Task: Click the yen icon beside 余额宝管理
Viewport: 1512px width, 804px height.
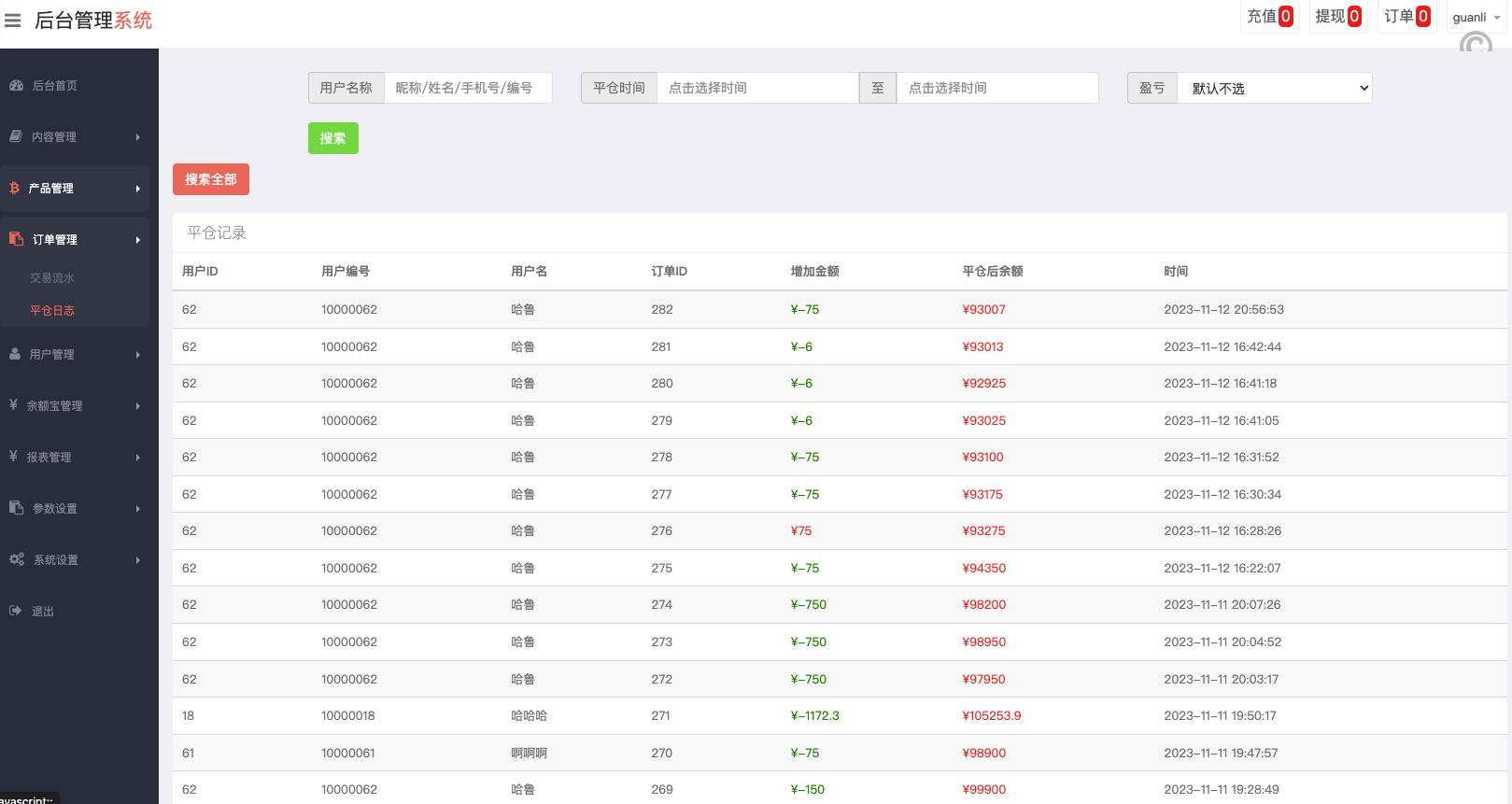Action: 13,405
